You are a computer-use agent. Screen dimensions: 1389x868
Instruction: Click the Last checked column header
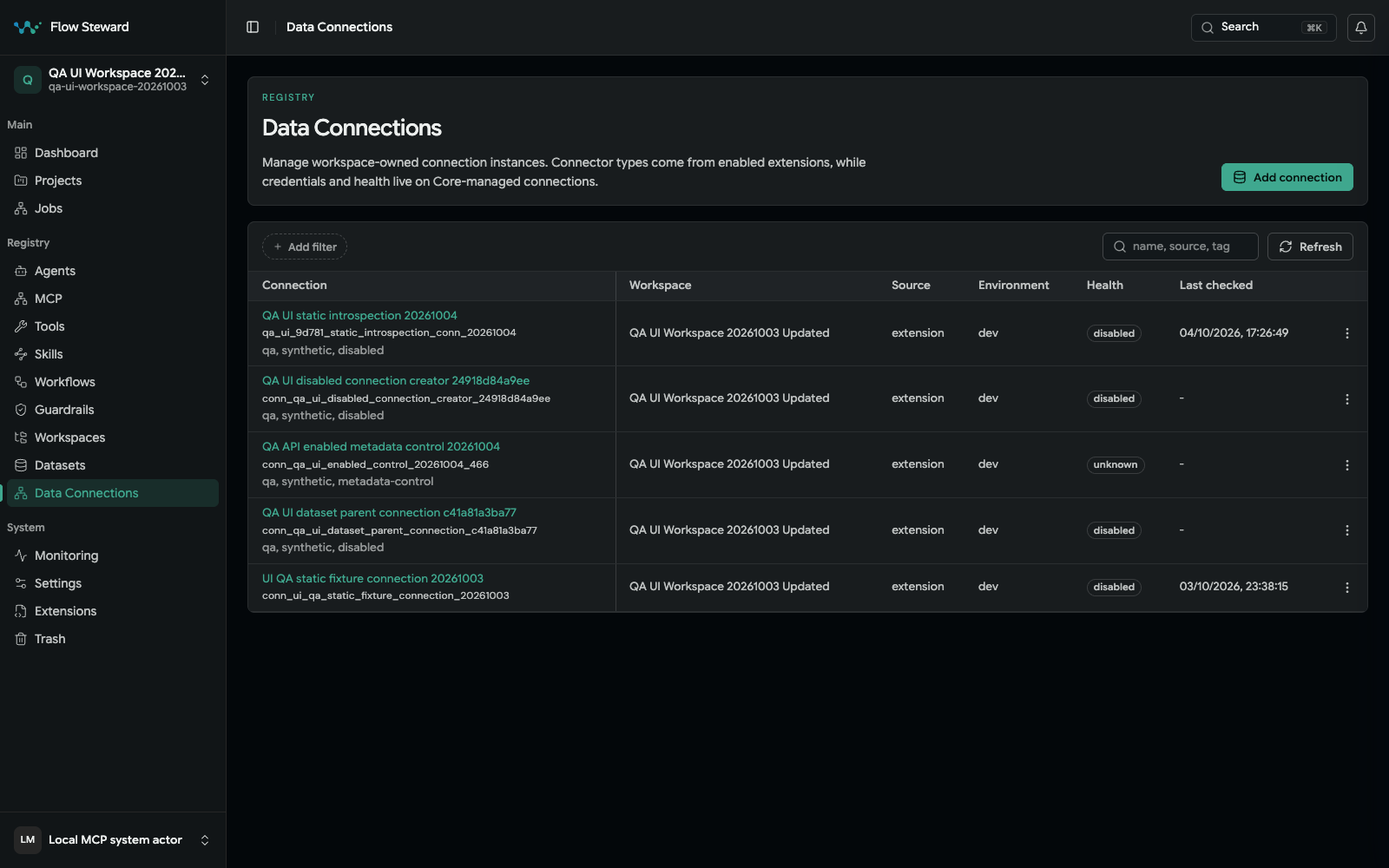1215,285
